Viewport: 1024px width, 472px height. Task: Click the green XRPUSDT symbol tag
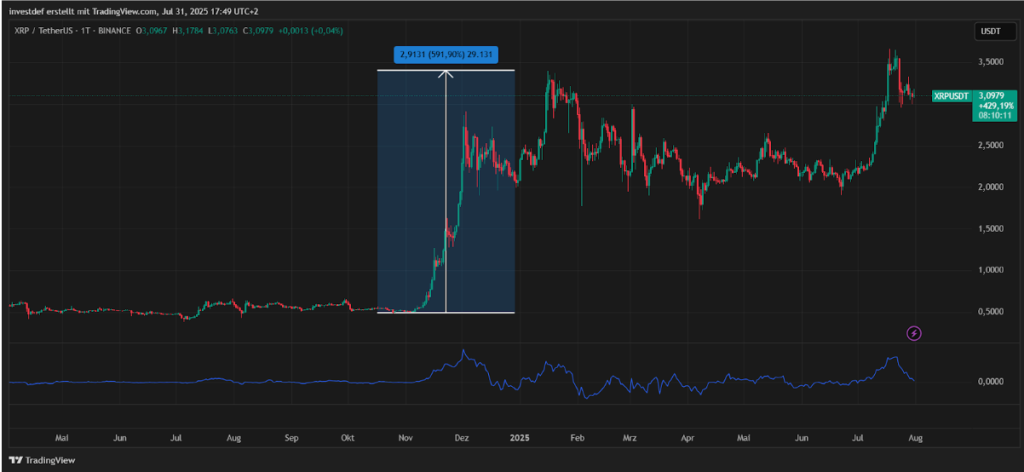[950, 96]
